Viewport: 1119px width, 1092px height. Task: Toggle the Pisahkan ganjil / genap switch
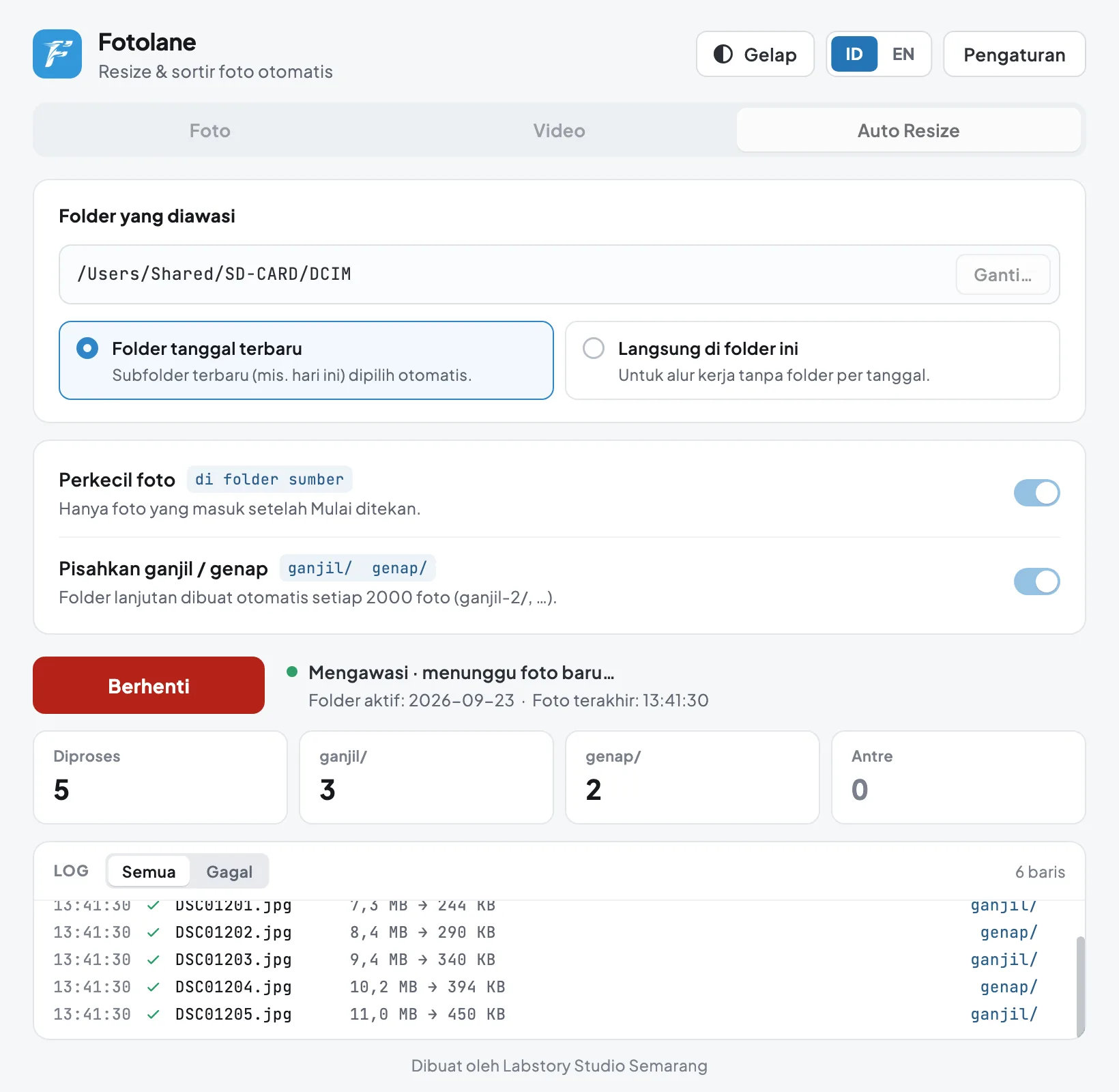point(1036,581)
